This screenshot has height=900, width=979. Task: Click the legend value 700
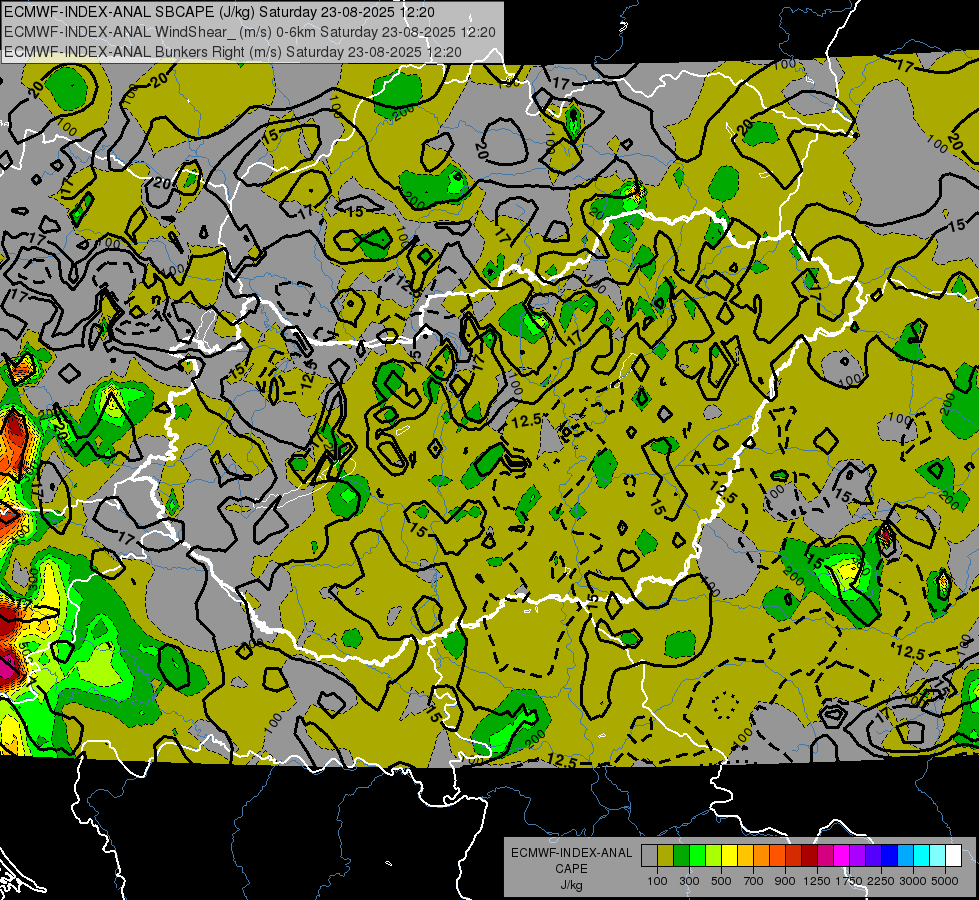(x=754, y=881)
